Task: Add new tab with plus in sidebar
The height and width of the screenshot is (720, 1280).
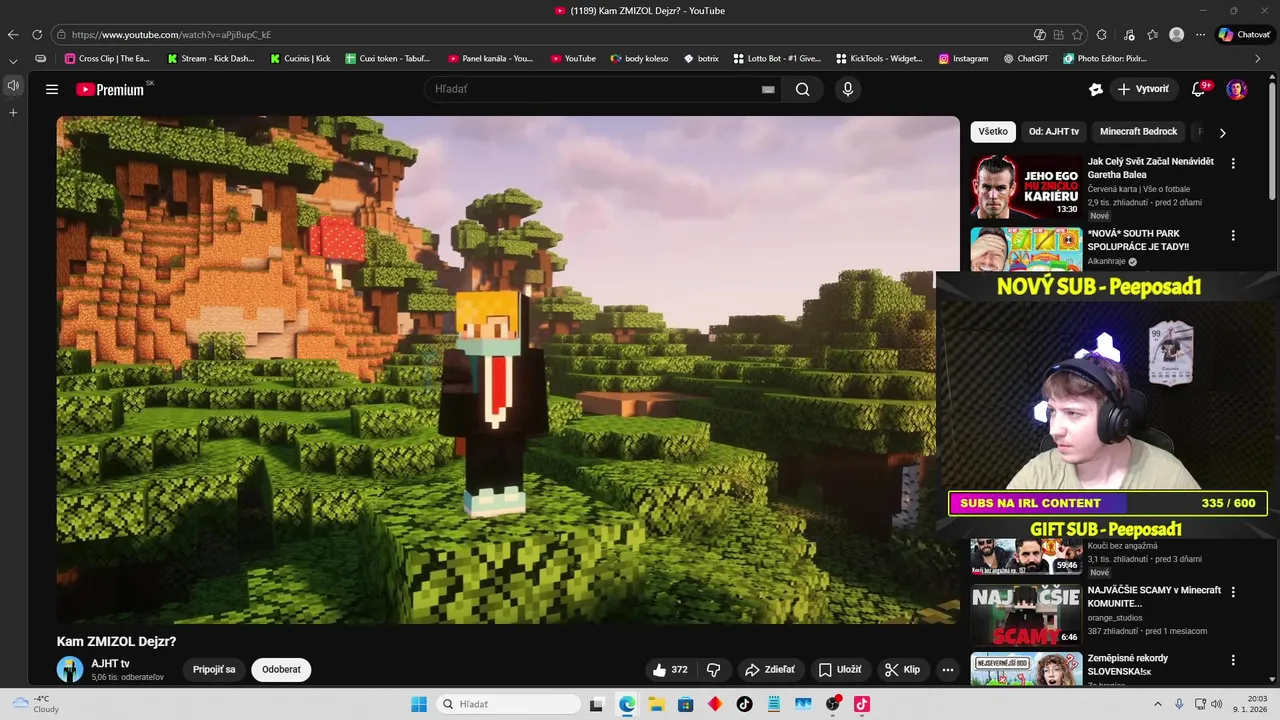Action: (13, 113)
